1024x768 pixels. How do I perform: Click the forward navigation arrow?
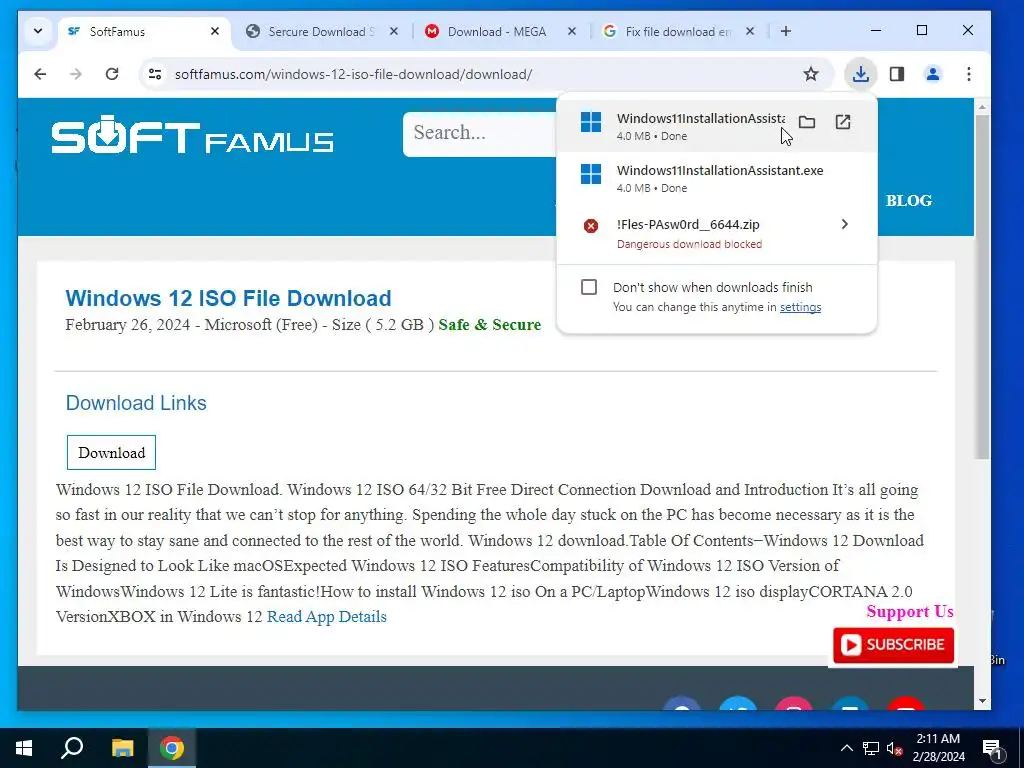click(76, 74)
